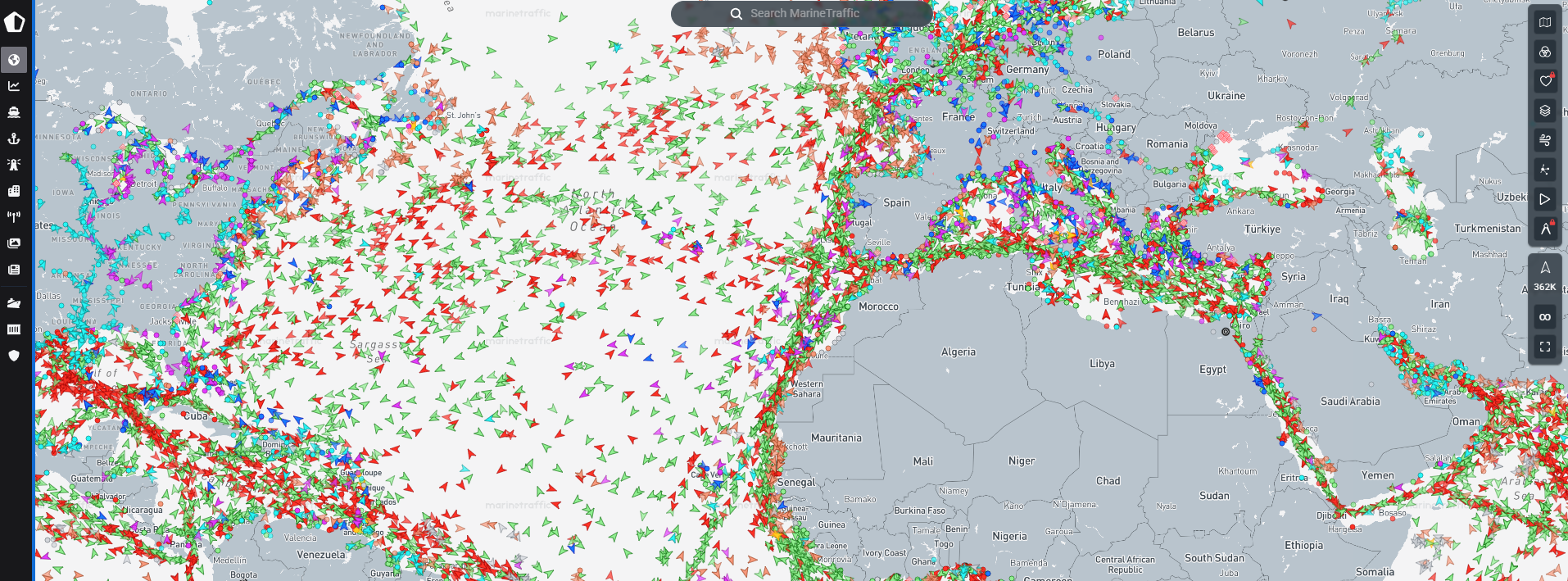Click the Poland label on map
The image size is (1568, 581).
tap(1114, 55)
